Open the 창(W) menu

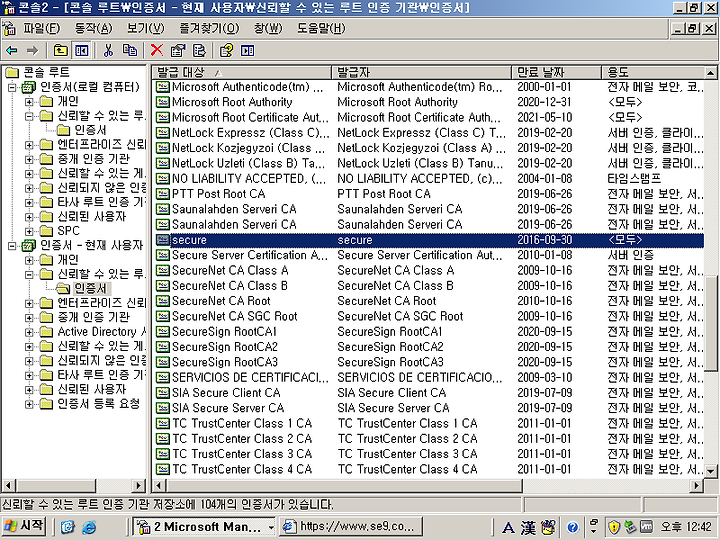(268, 28)
